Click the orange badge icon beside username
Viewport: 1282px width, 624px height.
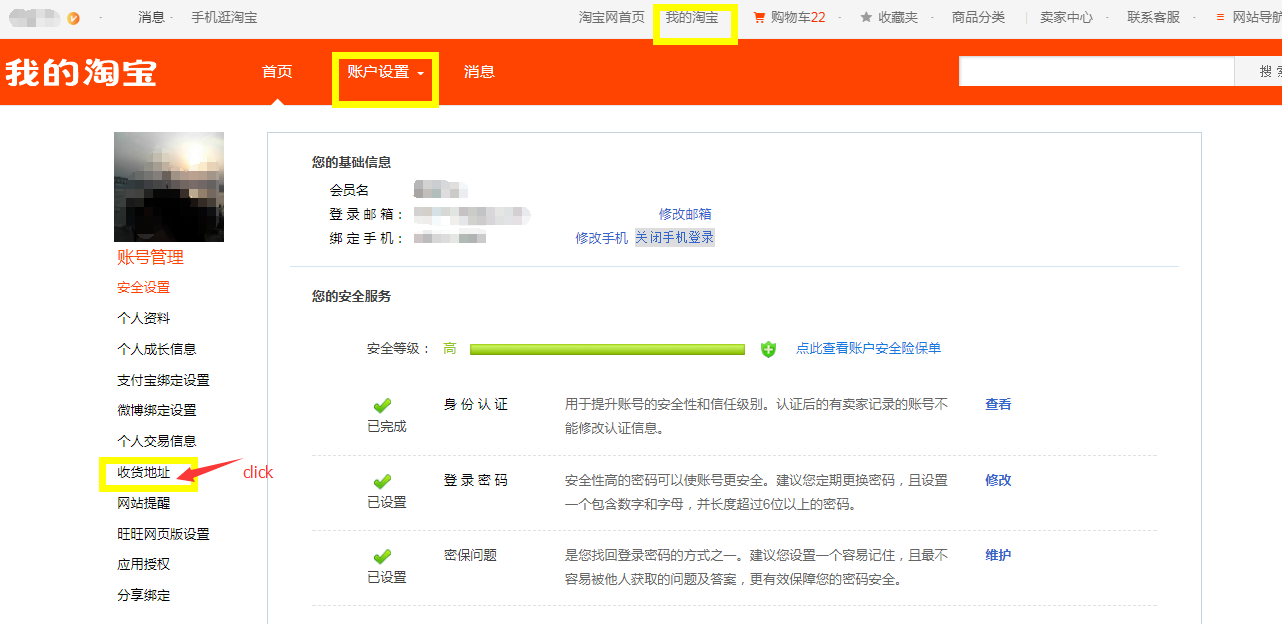[74, 18]
